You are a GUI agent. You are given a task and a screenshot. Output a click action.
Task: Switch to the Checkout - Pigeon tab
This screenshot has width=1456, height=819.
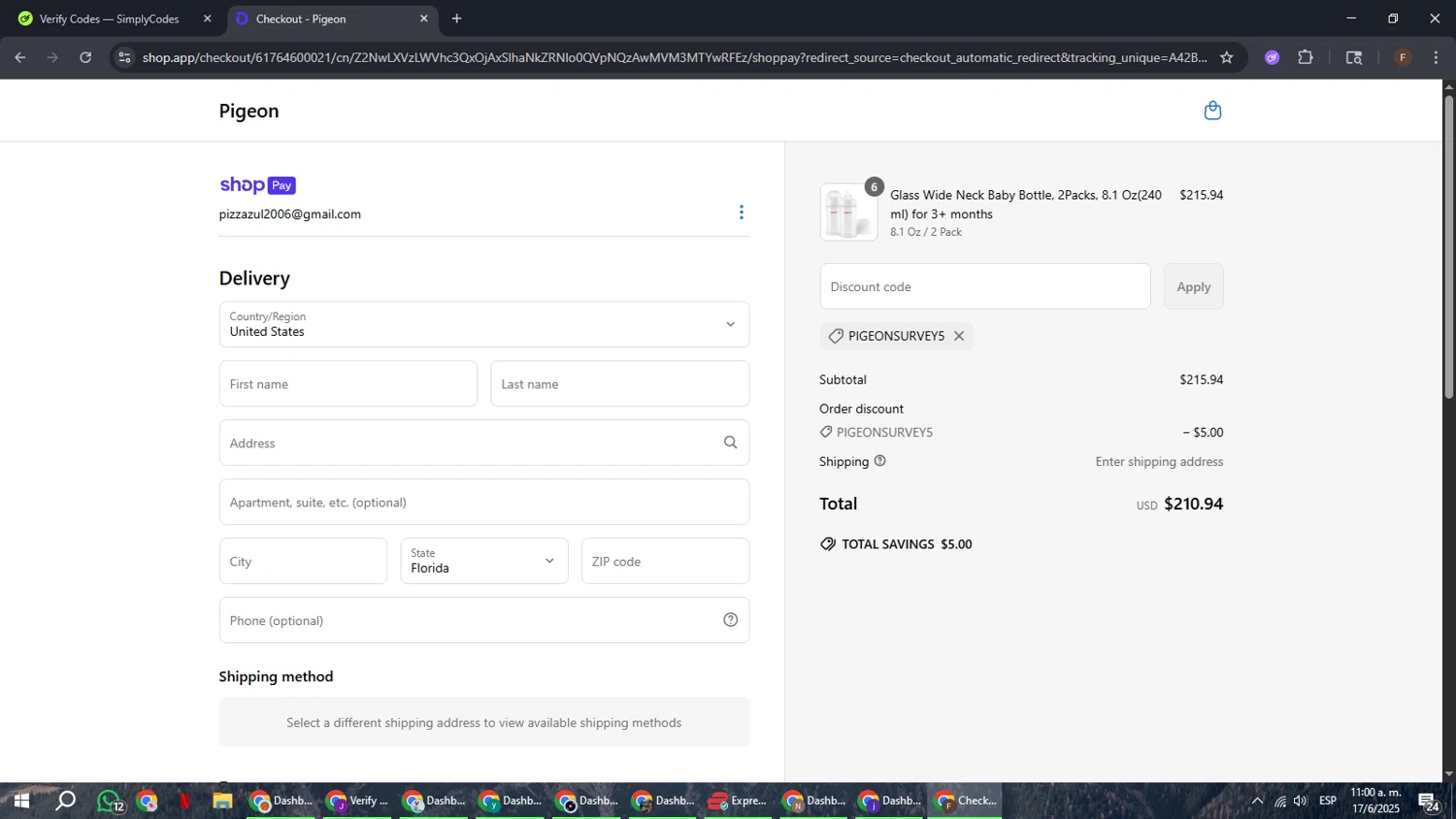click(332, 18)
